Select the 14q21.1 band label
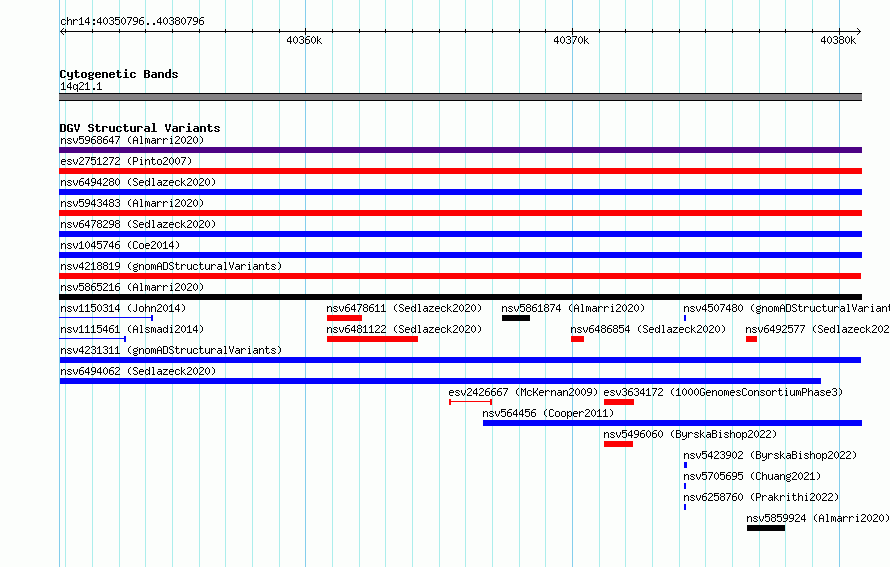890x567 pixels. [81, 86]
